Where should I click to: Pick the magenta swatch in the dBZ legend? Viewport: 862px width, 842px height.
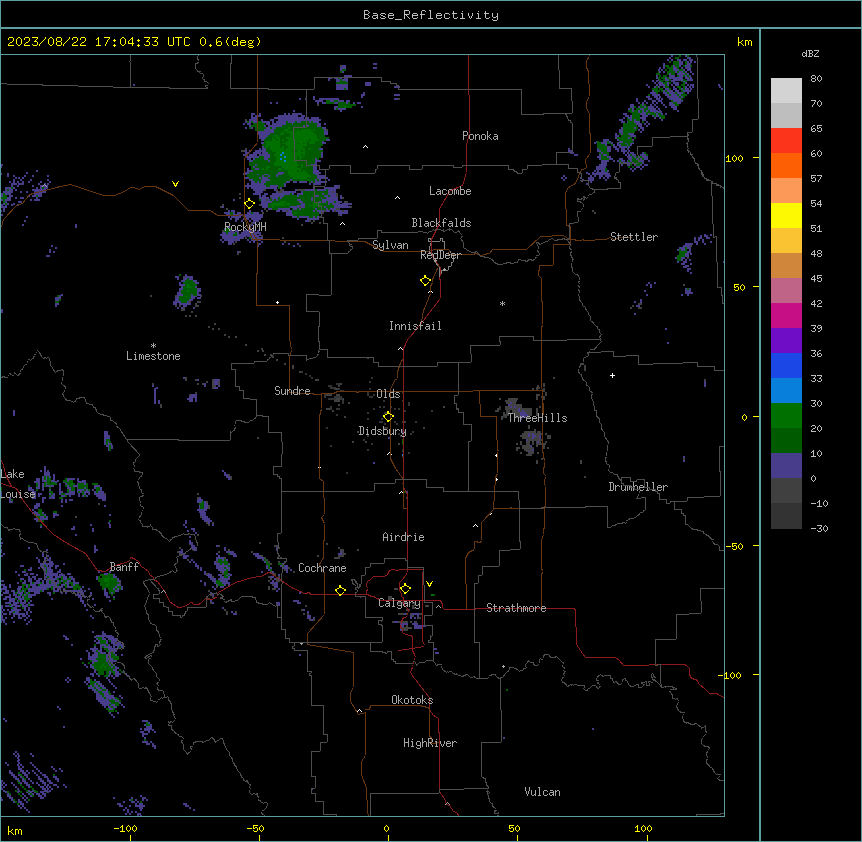pos(786,315)
